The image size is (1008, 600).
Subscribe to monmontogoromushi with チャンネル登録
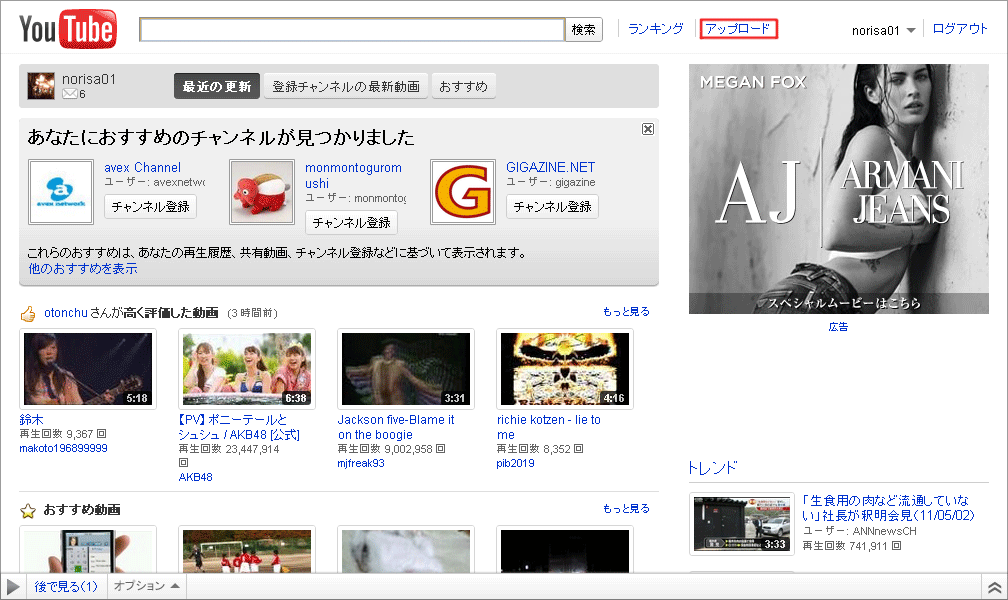click(351, 223)
